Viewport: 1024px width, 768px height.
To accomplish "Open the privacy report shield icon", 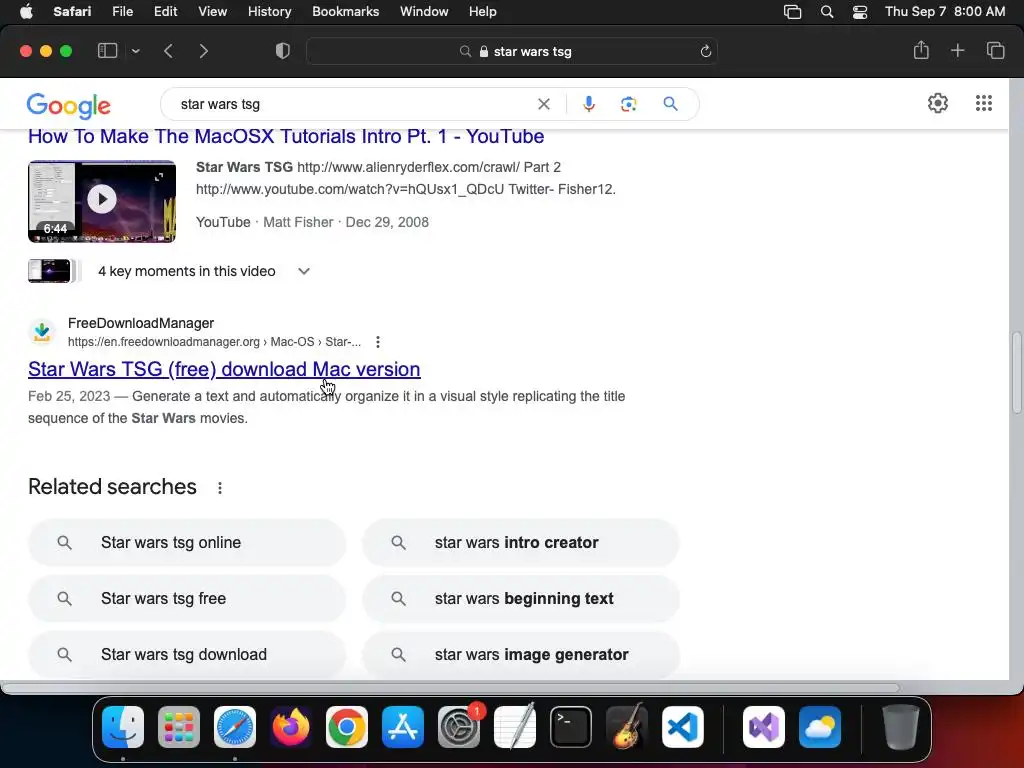I will tap(283, 51).
